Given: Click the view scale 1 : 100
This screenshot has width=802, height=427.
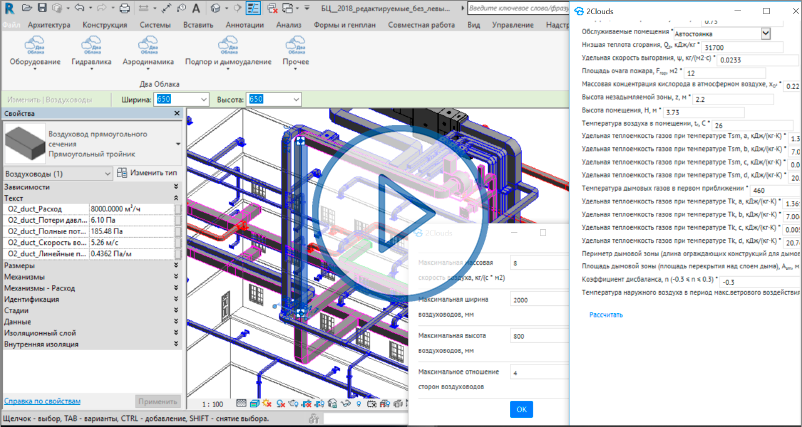Looking at the screenshot, I should (212, 404).
